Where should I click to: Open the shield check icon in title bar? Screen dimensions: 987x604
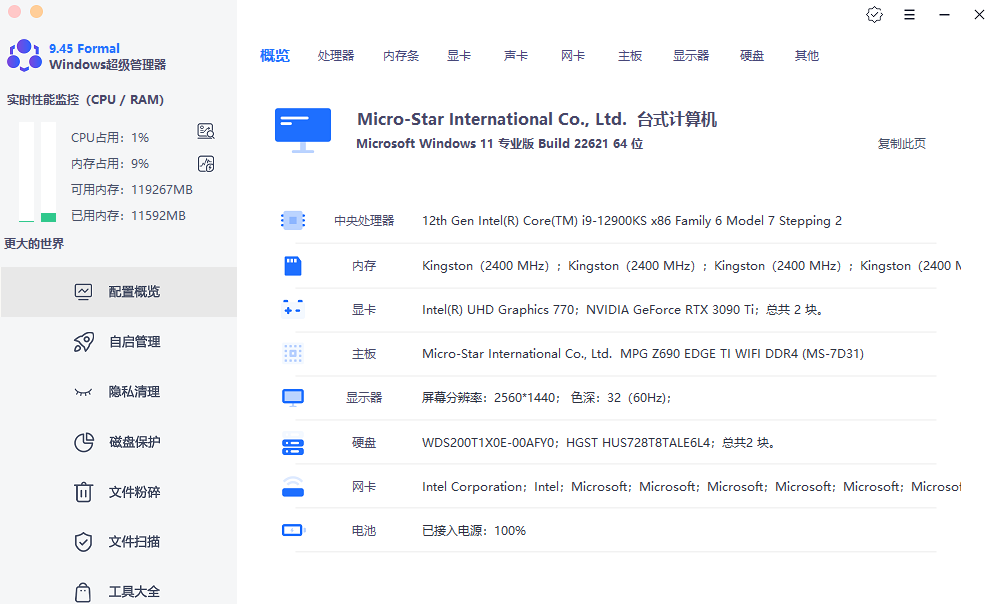(874, 15)
